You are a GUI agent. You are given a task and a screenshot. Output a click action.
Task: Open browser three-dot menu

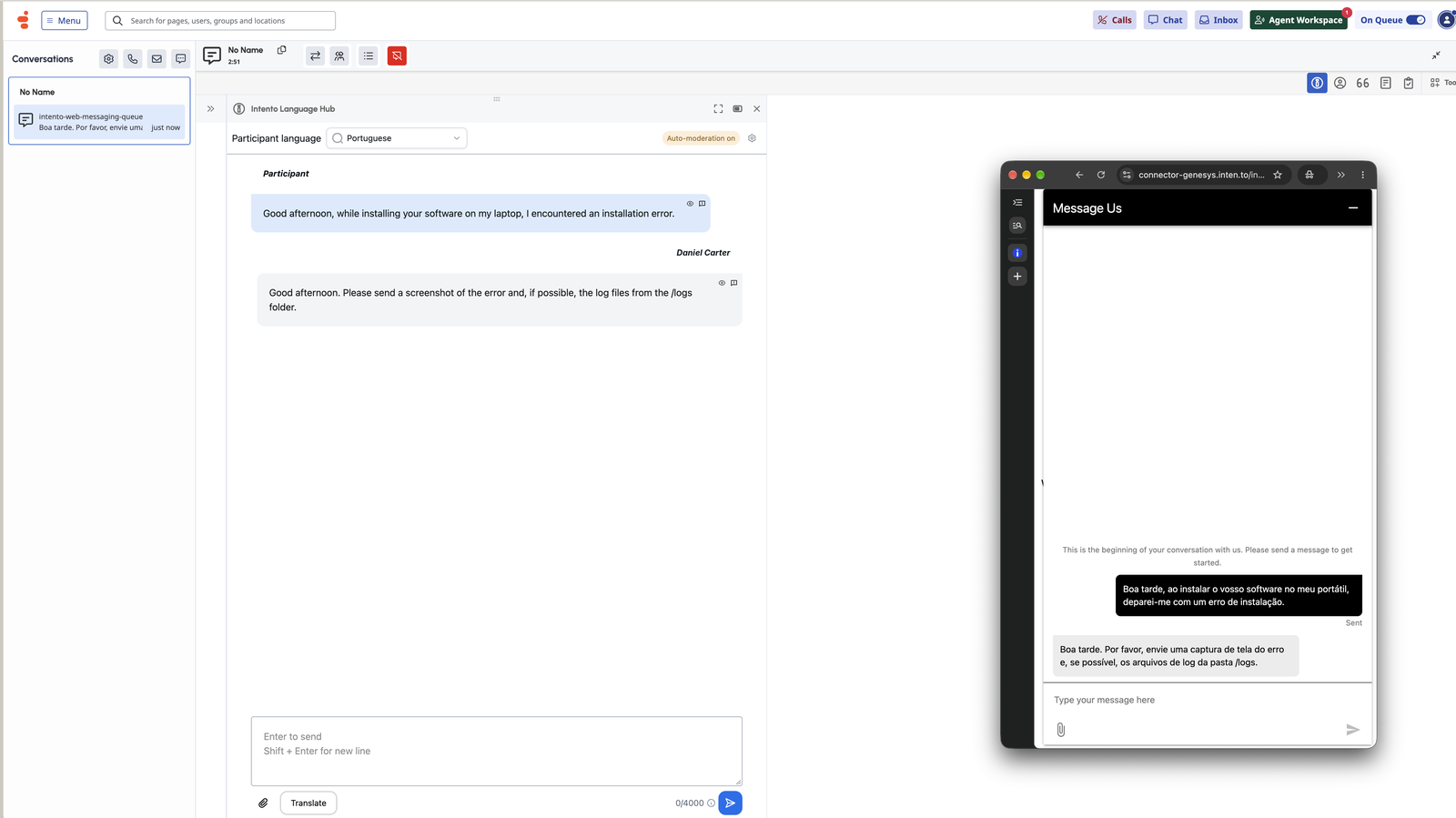click(x=1362, y=175)
